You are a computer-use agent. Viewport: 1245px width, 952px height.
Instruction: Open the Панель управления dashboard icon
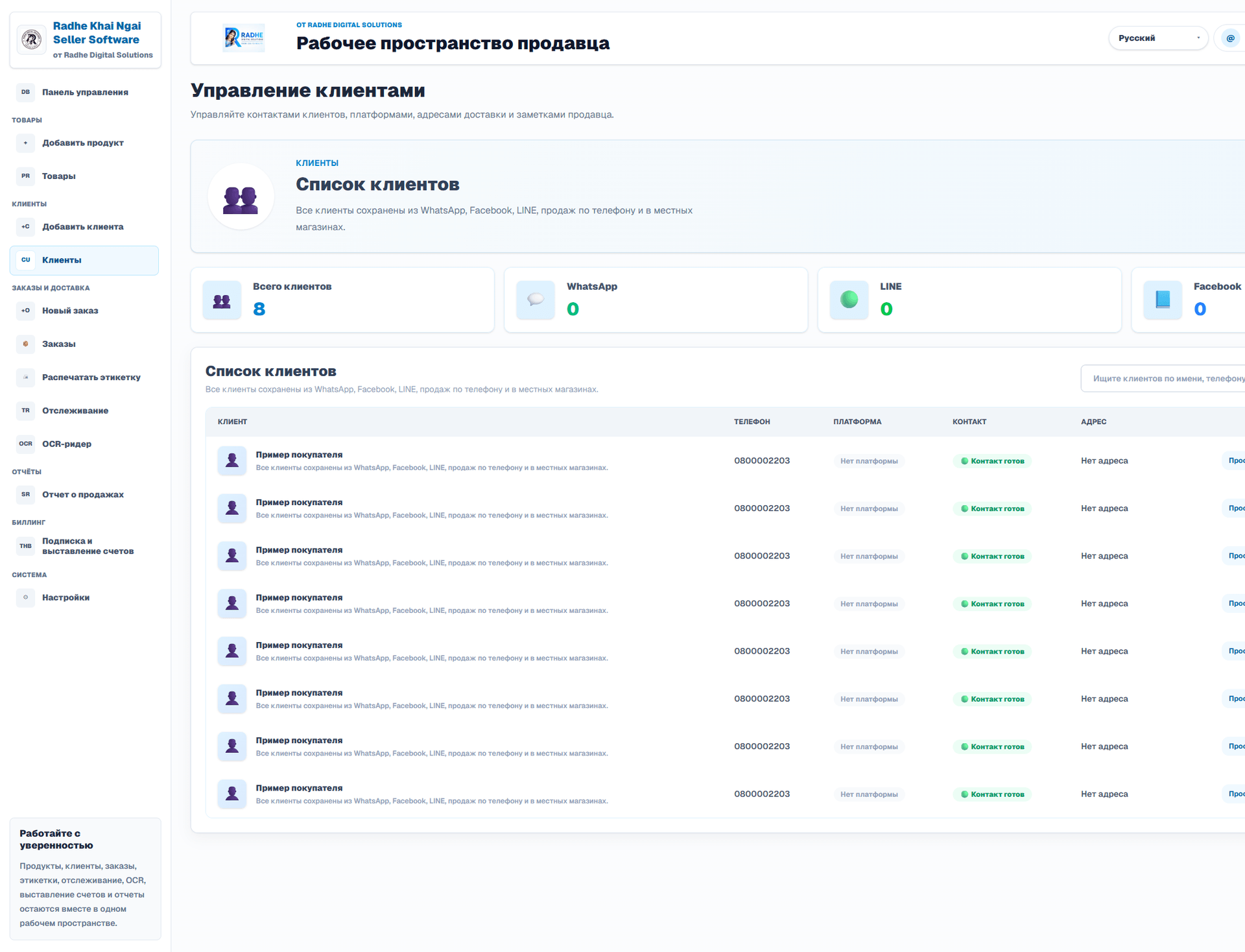tap(25, 92)
